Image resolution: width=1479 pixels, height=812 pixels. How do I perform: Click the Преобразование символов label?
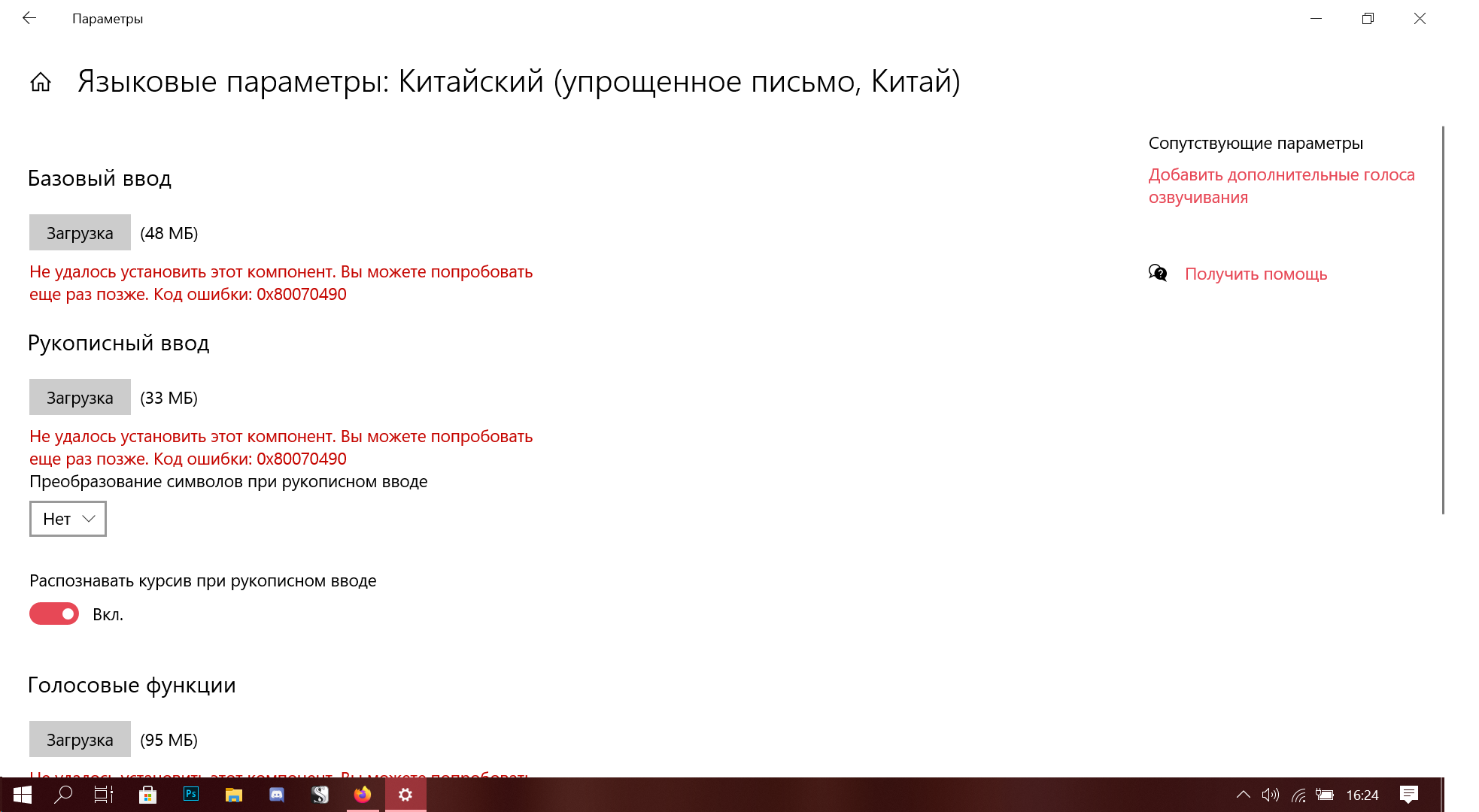point(228,481)
